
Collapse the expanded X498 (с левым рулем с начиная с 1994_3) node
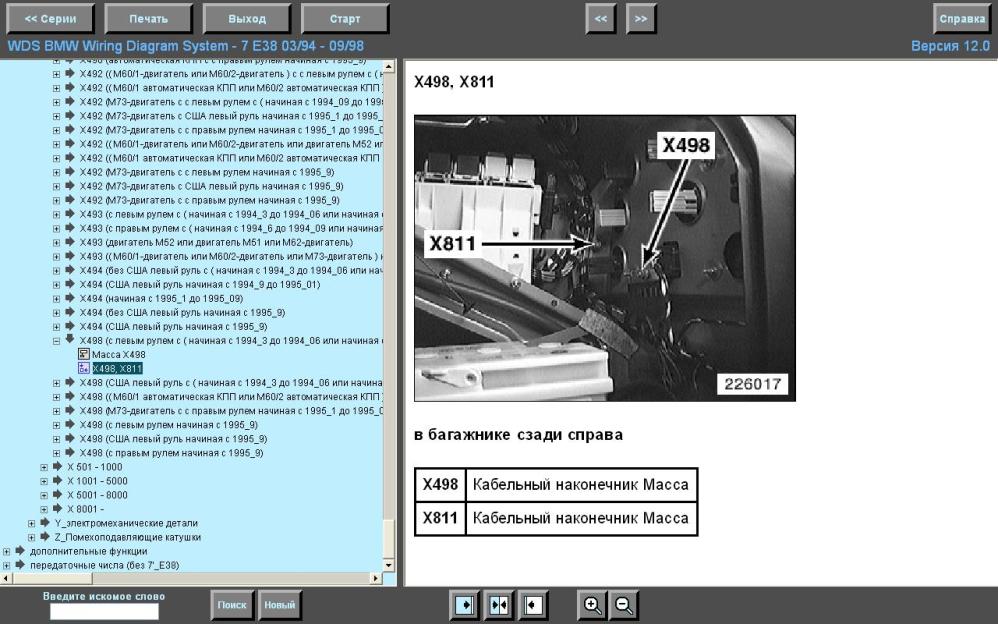57,341
